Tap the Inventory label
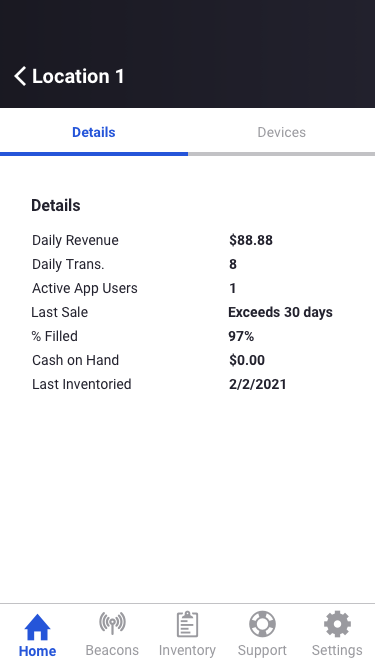This screenshot has width=375, height=667. (187, 650)
